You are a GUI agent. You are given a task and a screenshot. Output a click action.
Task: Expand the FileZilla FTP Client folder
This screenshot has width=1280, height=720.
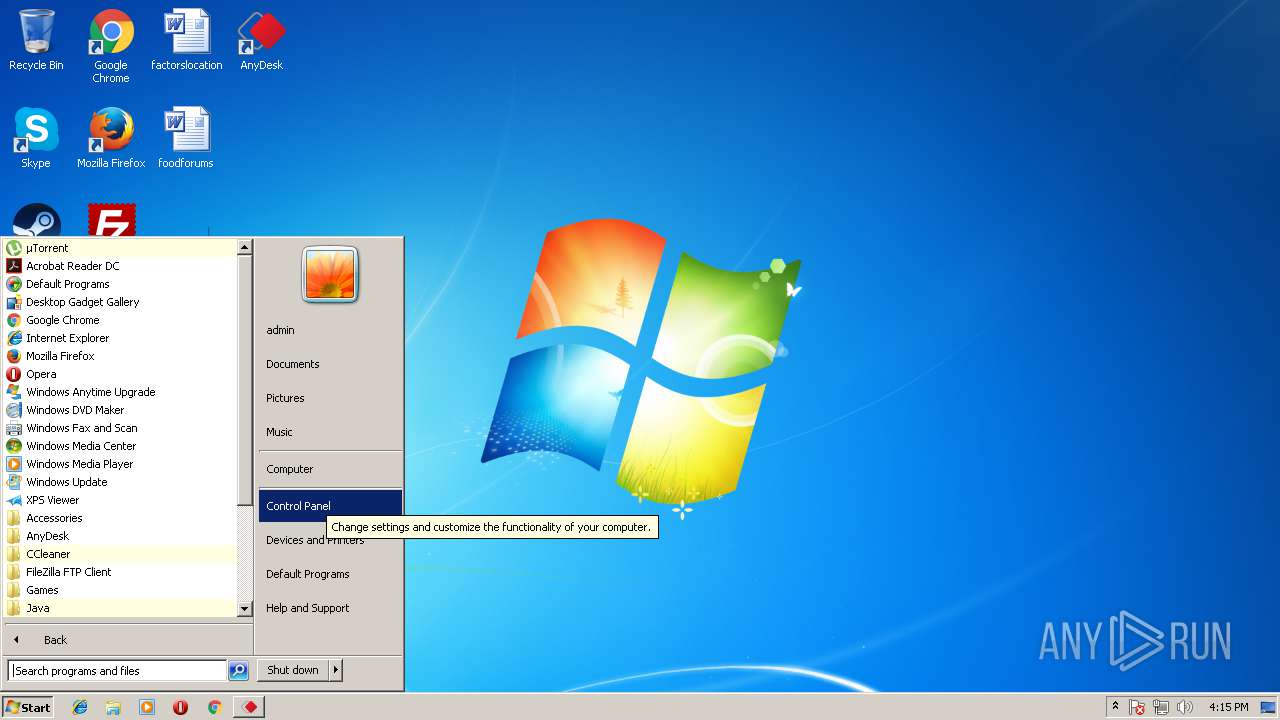coord(120,572)
